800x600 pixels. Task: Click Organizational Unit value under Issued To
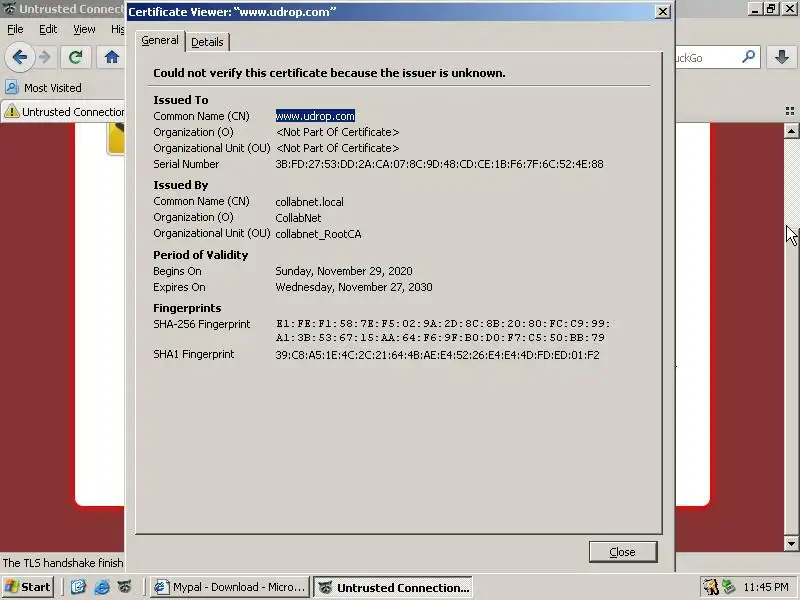tap(337, 148)
